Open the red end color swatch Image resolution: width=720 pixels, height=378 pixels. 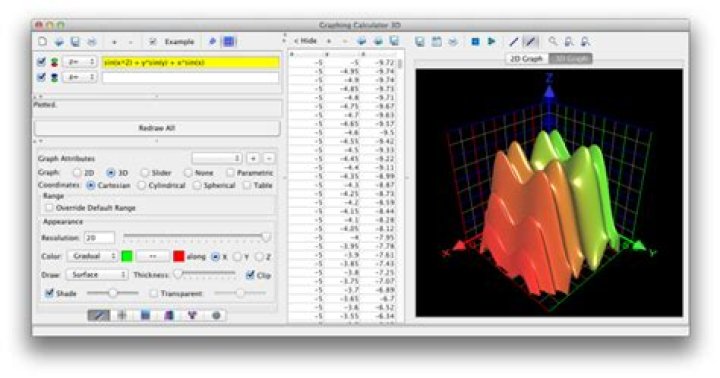(x=179, y=256)
